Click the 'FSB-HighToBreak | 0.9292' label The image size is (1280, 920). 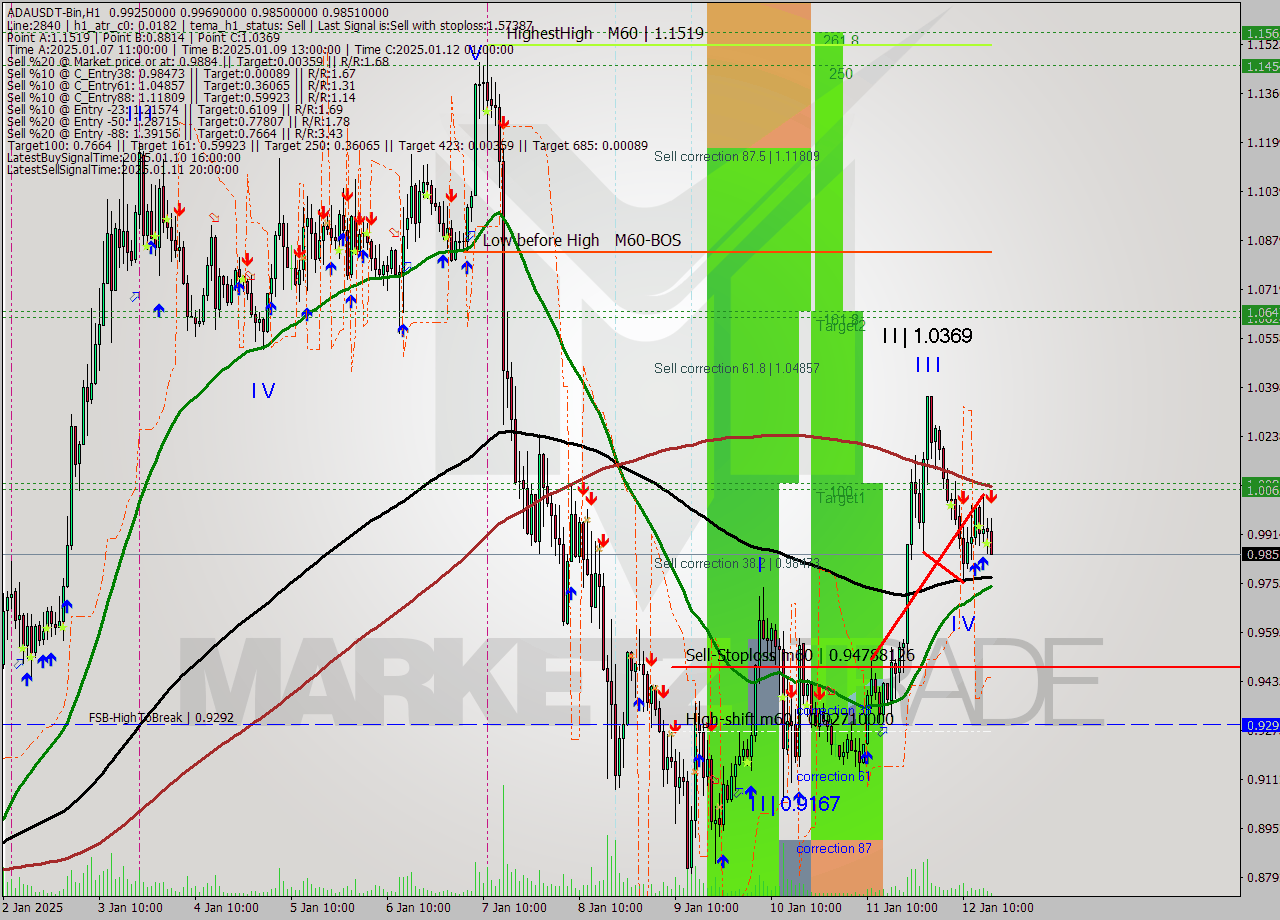pyautogui.click(x=161, y=717)
